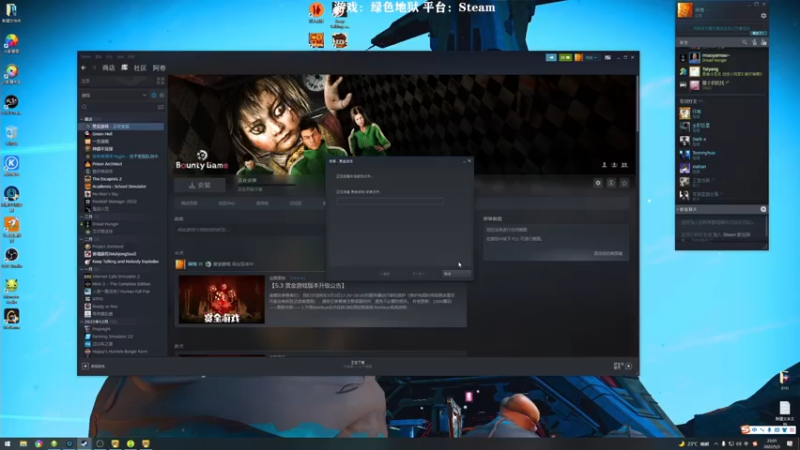Select Football Manager 2022 in library list
This screenshot has height=450, width=800.
[114, 202]
